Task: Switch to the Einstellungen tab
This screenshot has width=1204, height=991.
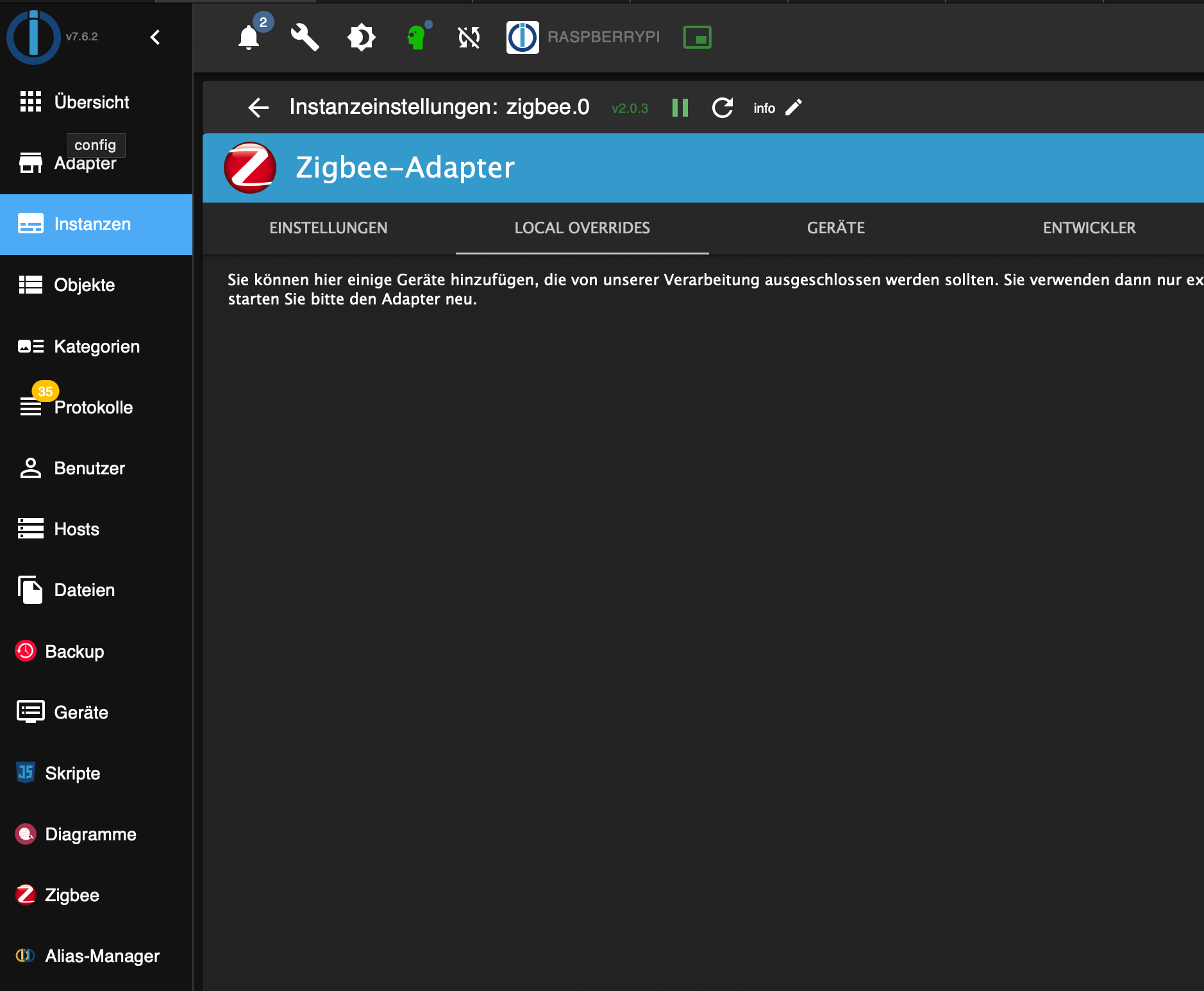Action: [x=328, y=228]
